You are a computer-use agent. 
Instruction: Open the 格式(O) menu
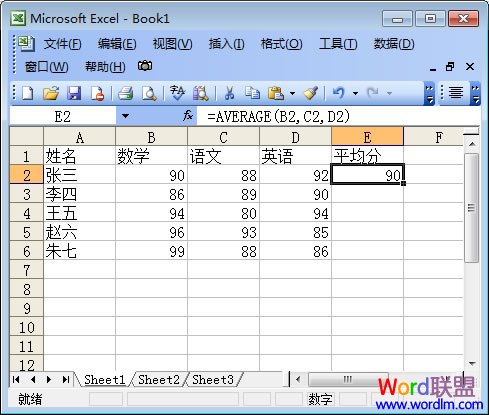(x=281, y=44)
